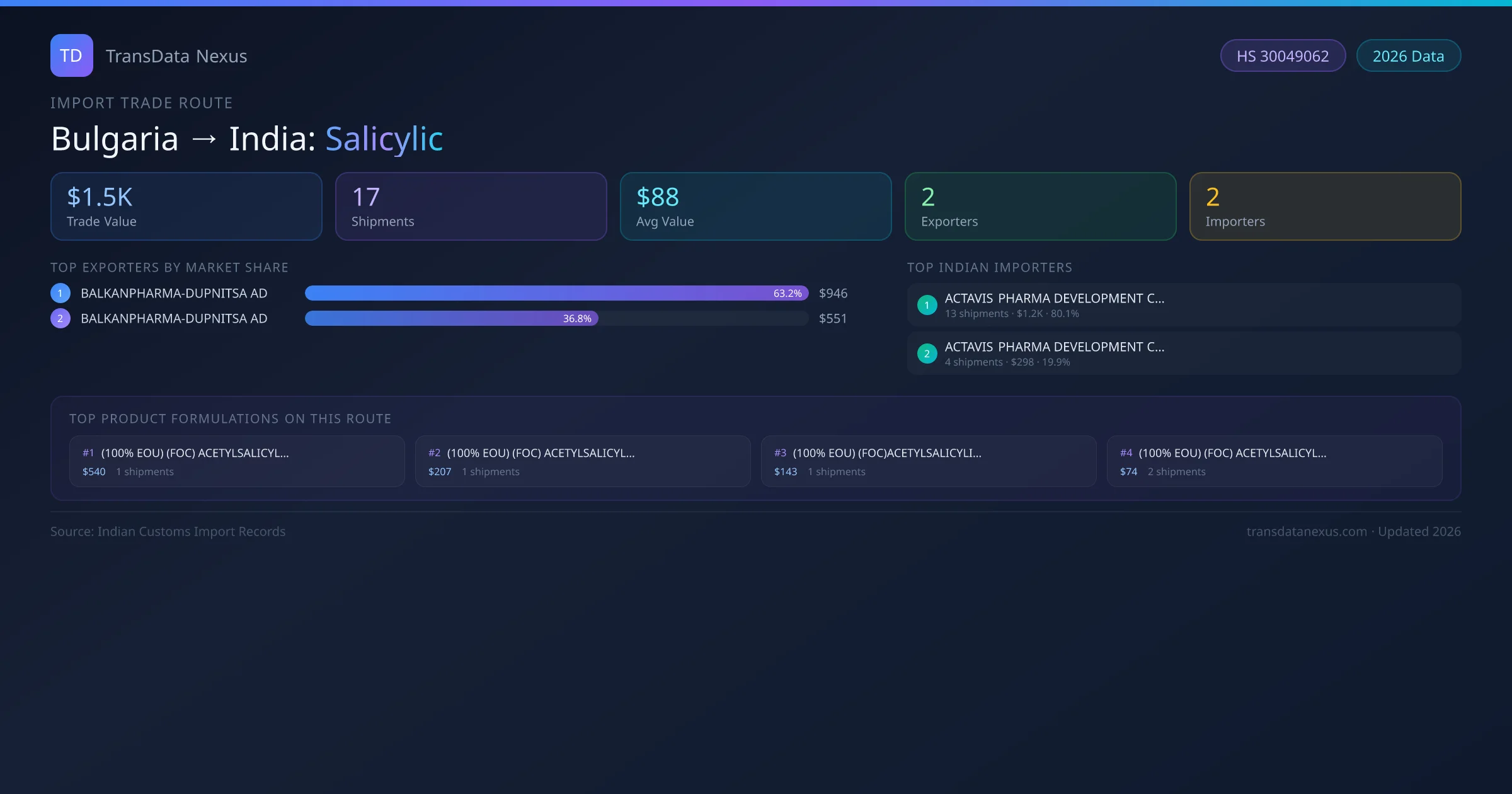Click the green rank 1 importer badge
Viewport: 1512px width, 794px height.
(x=927, y=305)
